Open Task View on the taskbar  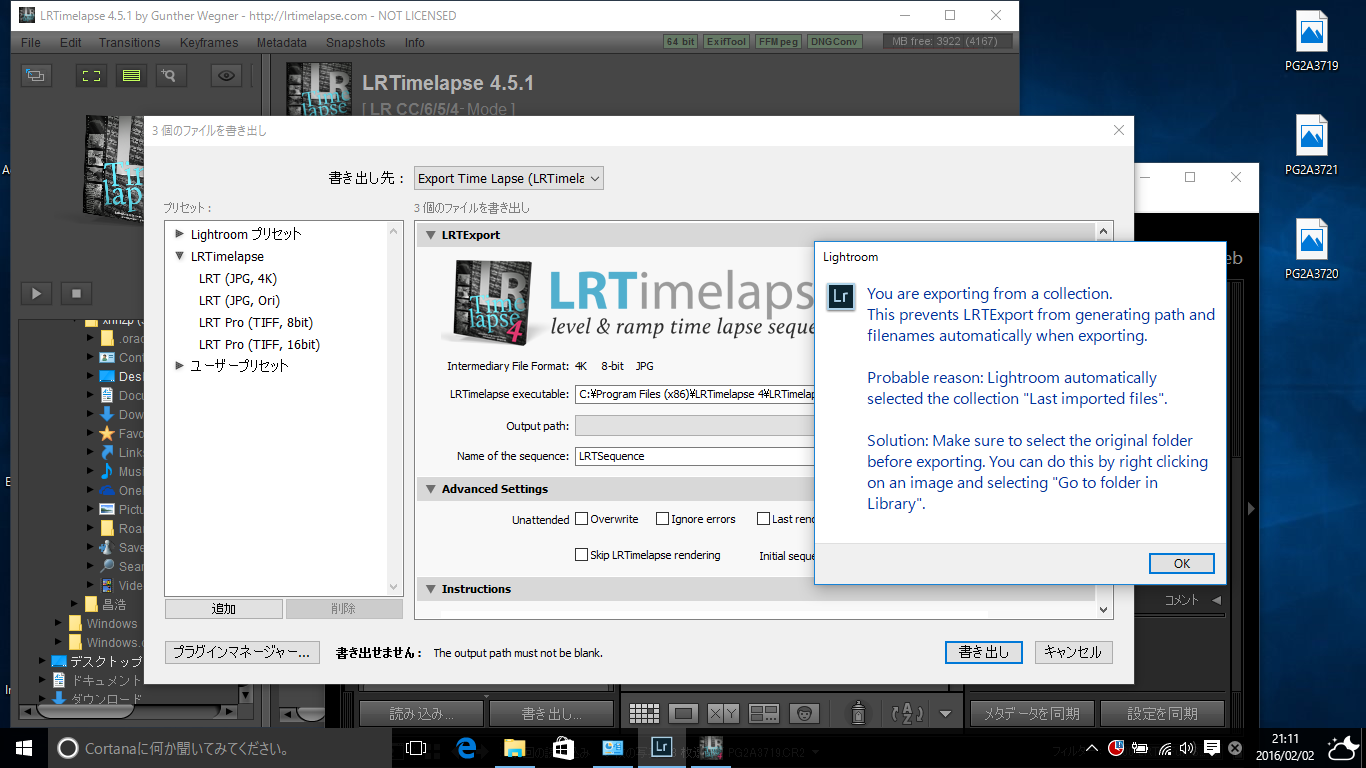tap(415, 748)
